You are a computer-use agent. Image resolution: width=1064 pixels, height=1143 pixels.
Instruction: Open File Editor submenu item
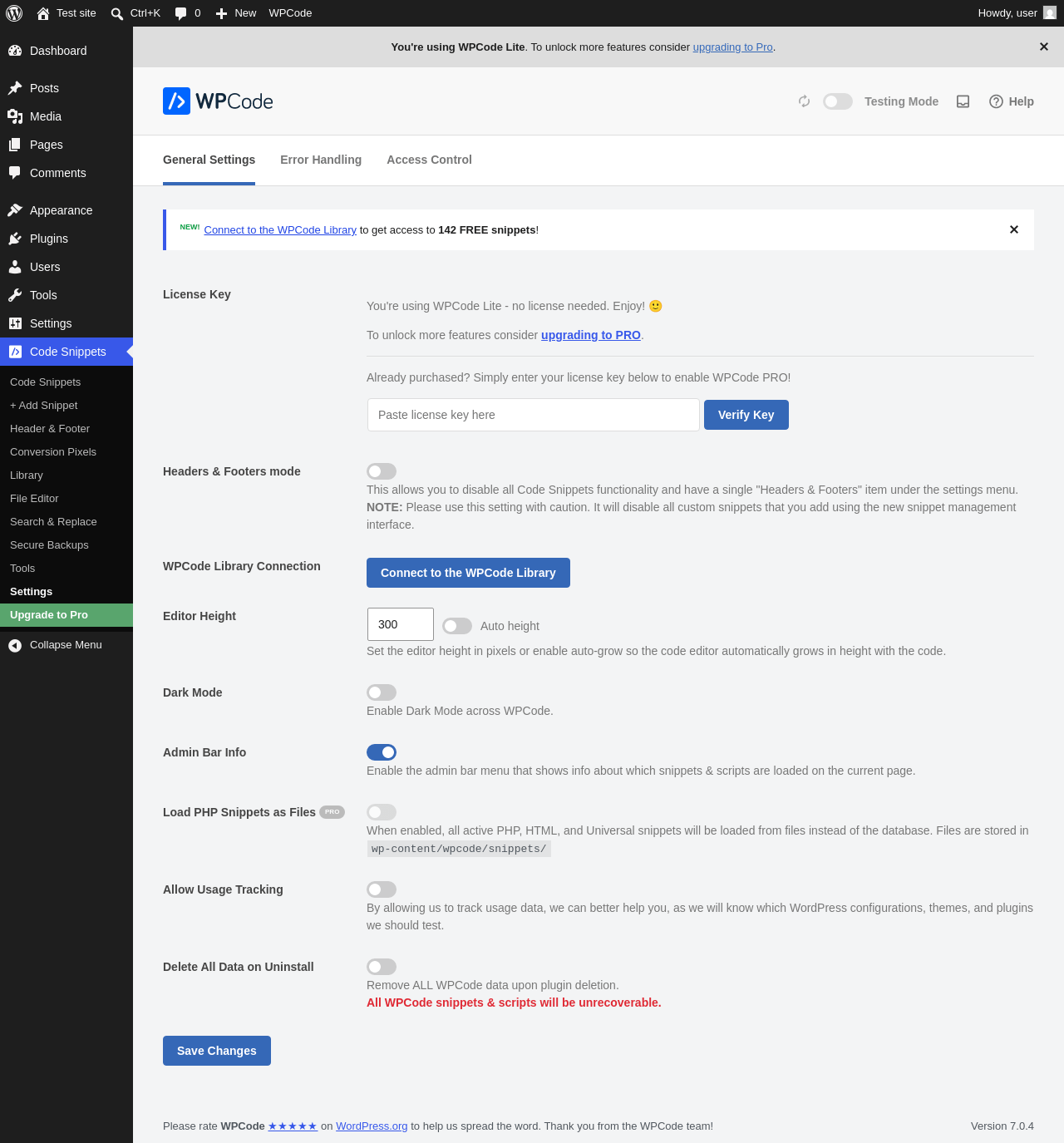(x=66, y=499)
